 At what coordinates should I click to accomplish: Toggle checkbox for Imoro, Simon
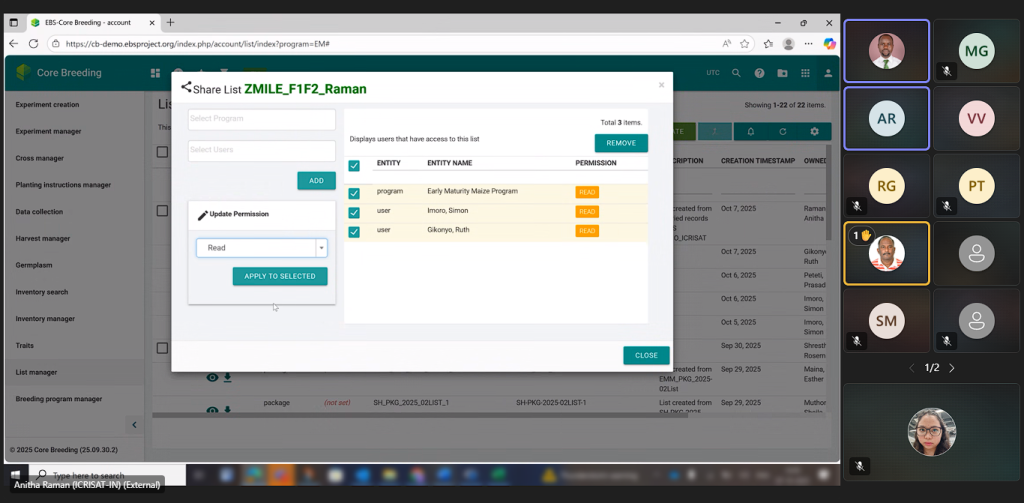(354, 212)
